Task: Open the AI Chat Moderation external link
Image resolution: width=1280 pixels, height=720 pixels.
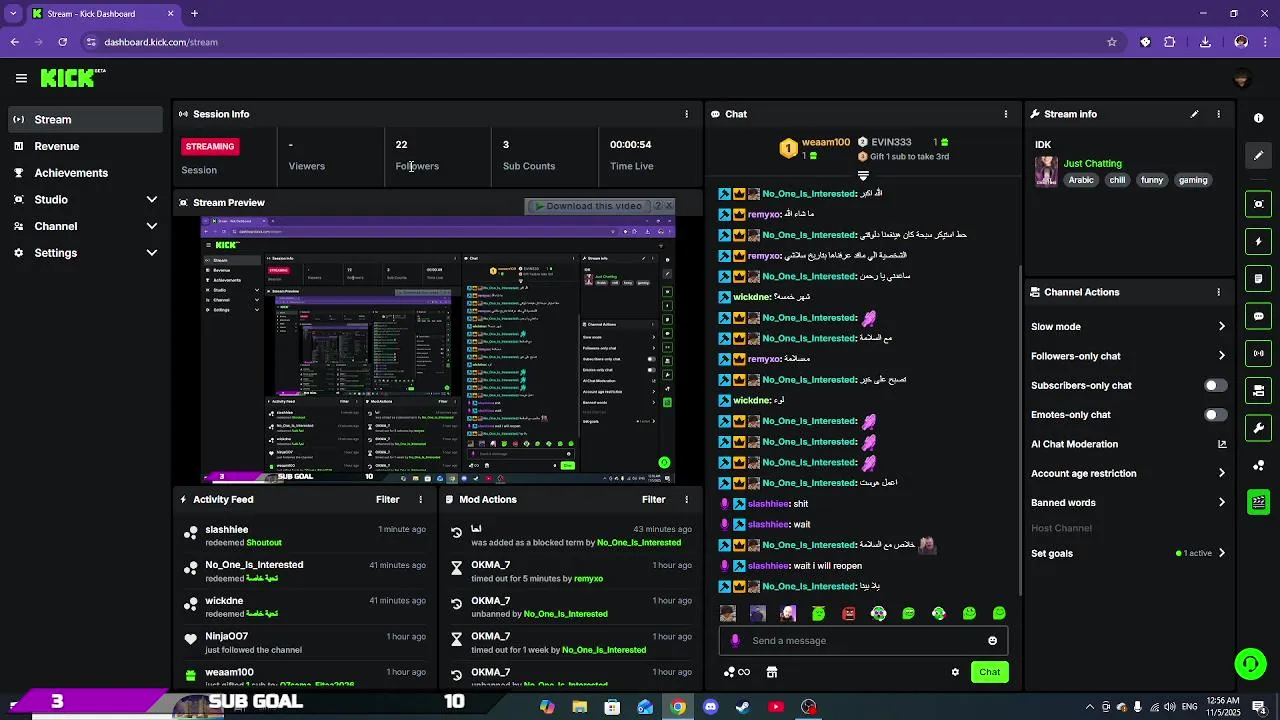Action: pos(1221,444)
